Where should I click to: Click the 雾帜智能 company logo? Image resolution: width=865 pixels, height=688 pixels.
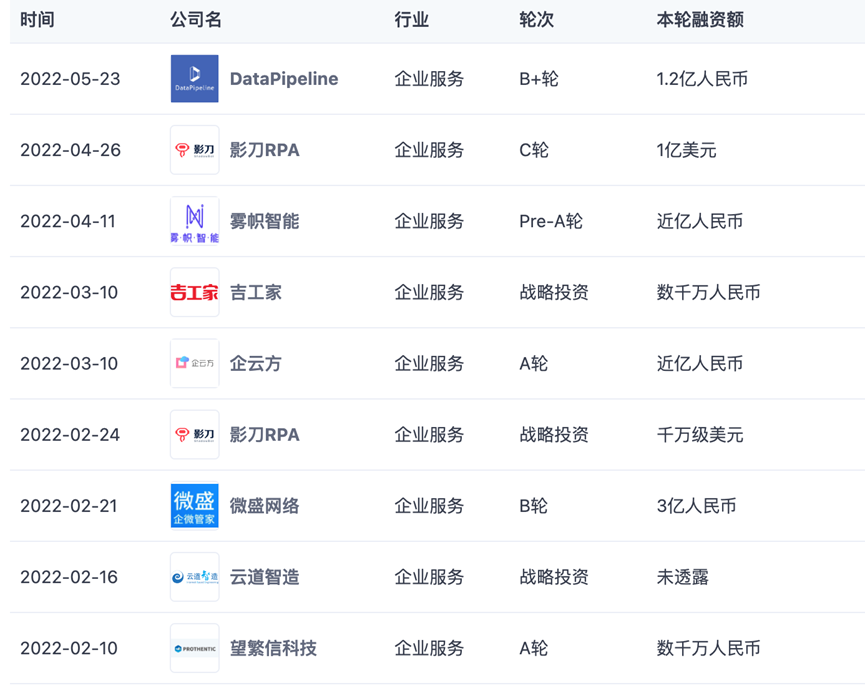click(x=194, y=221)
